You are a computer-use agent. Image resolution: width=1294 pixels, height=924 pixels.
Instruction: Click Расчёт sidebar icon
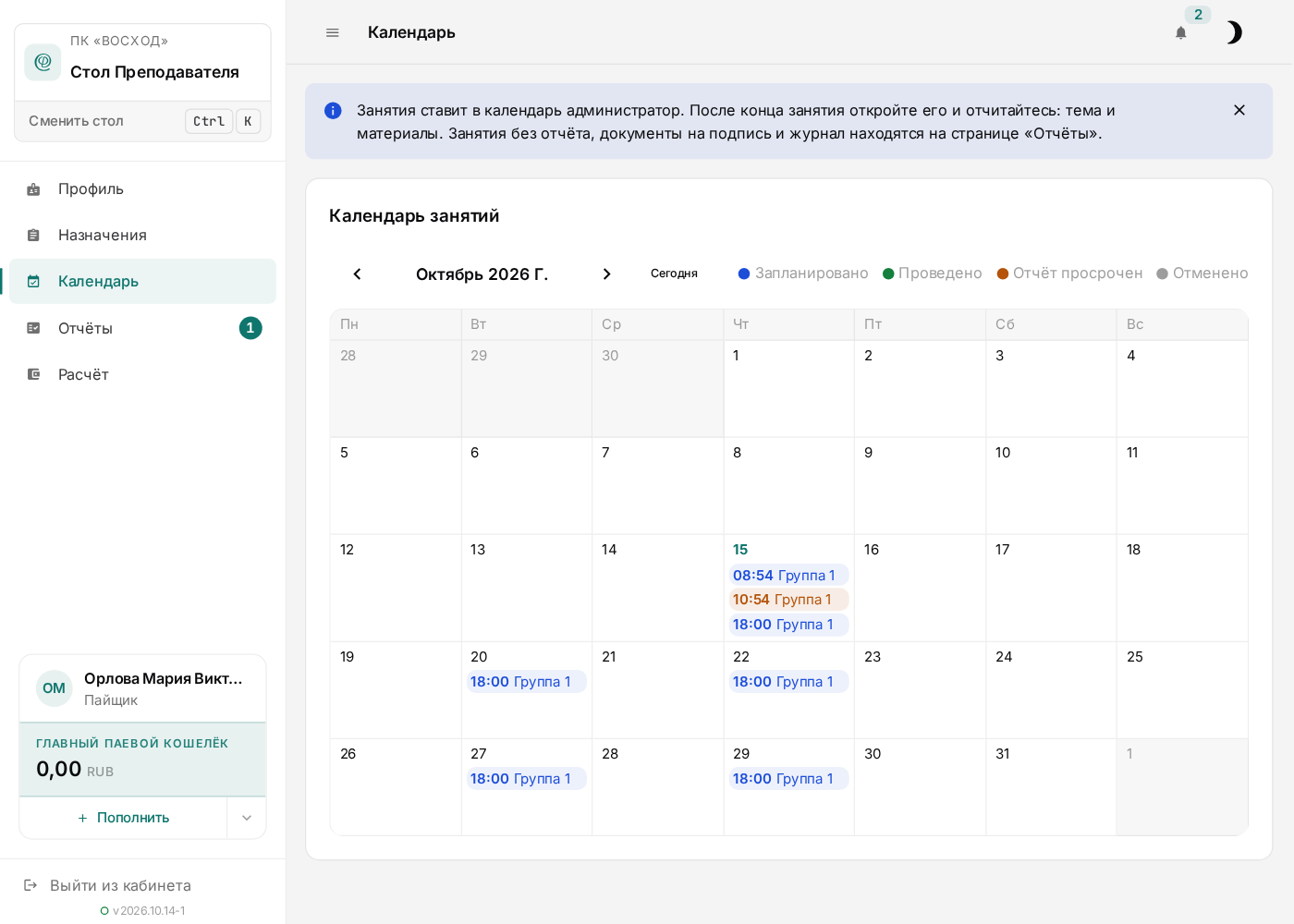(x=33, y=374)
